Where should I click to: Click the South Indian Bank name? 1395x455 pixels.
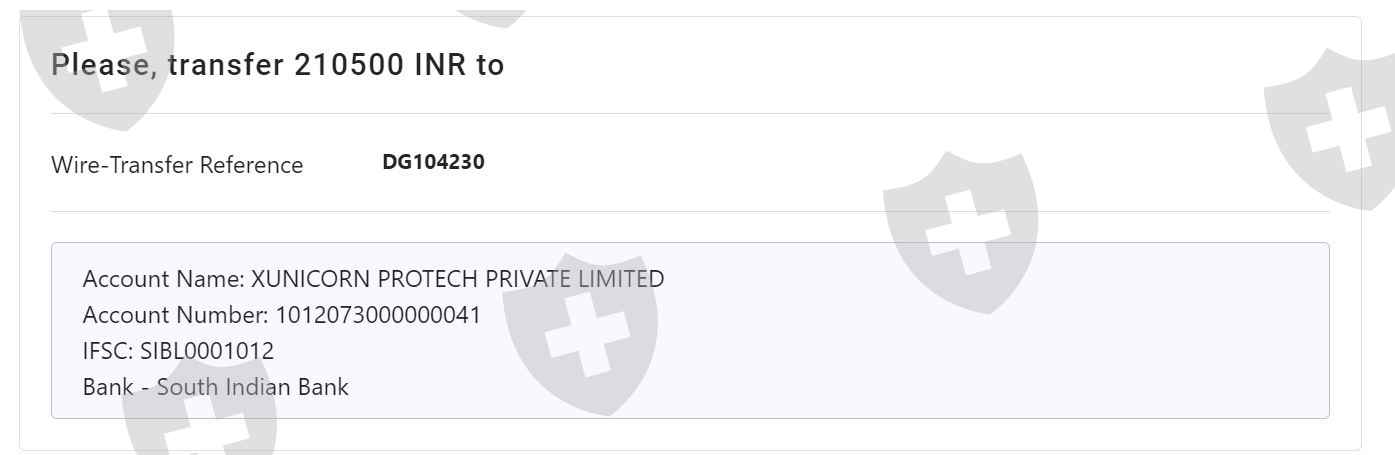(253, 387)
